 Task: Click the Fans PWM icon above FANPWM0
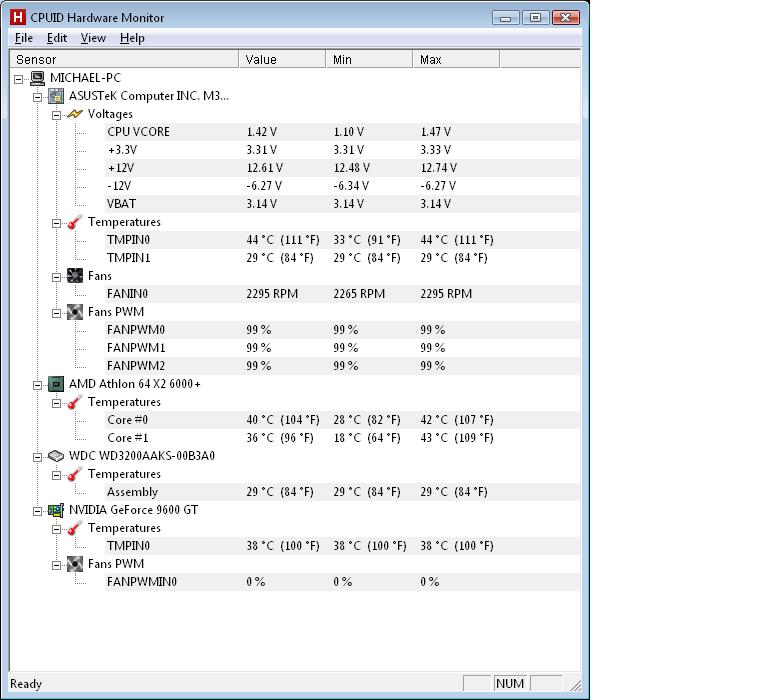click(x=75, y=312)
